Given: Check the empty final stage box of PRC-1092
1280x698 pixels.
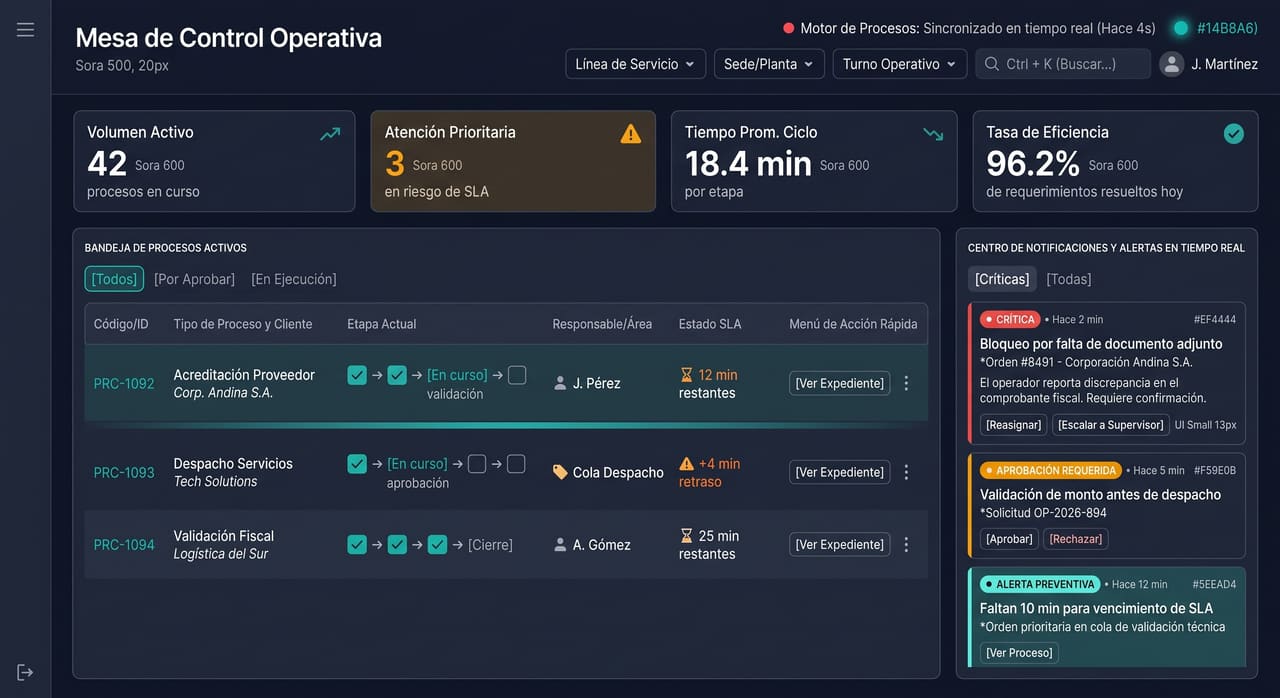Looking at the screenshot, I should tap(517, 375).
